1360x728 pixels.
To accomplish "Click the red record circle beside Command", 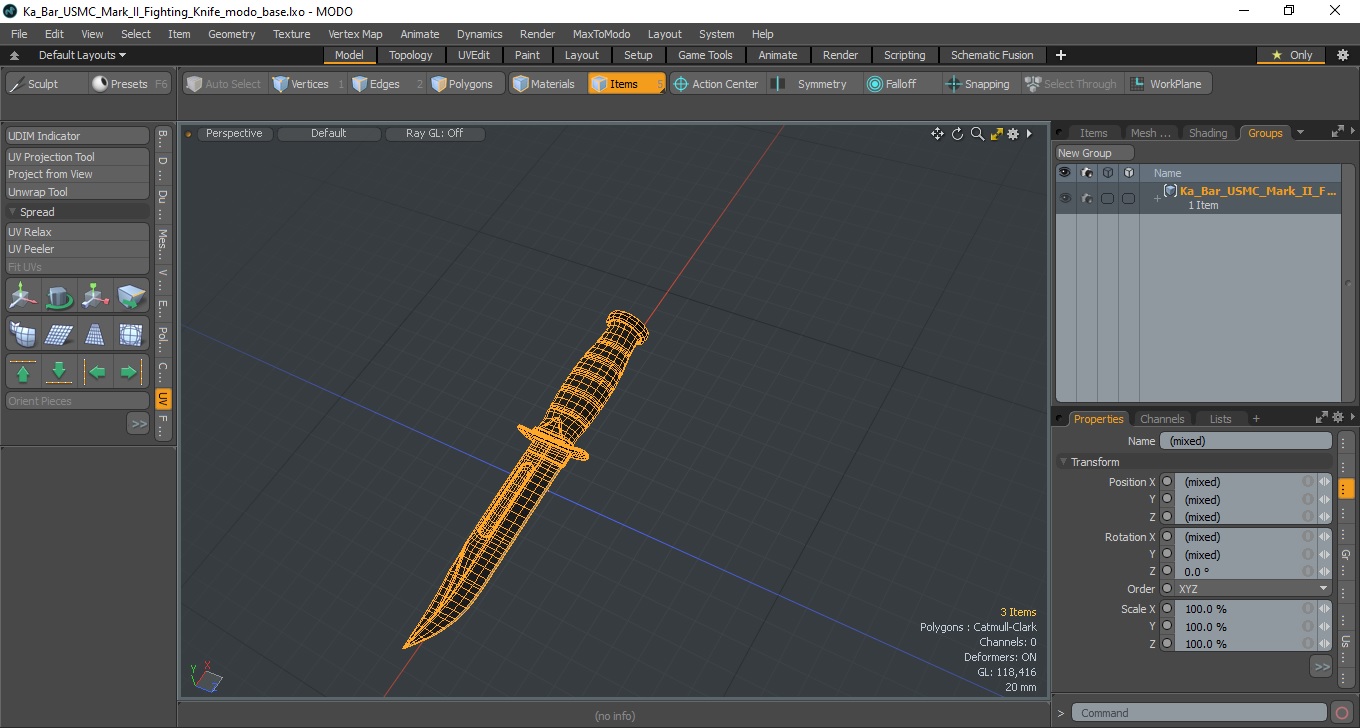I will [x=1343, y=713].
